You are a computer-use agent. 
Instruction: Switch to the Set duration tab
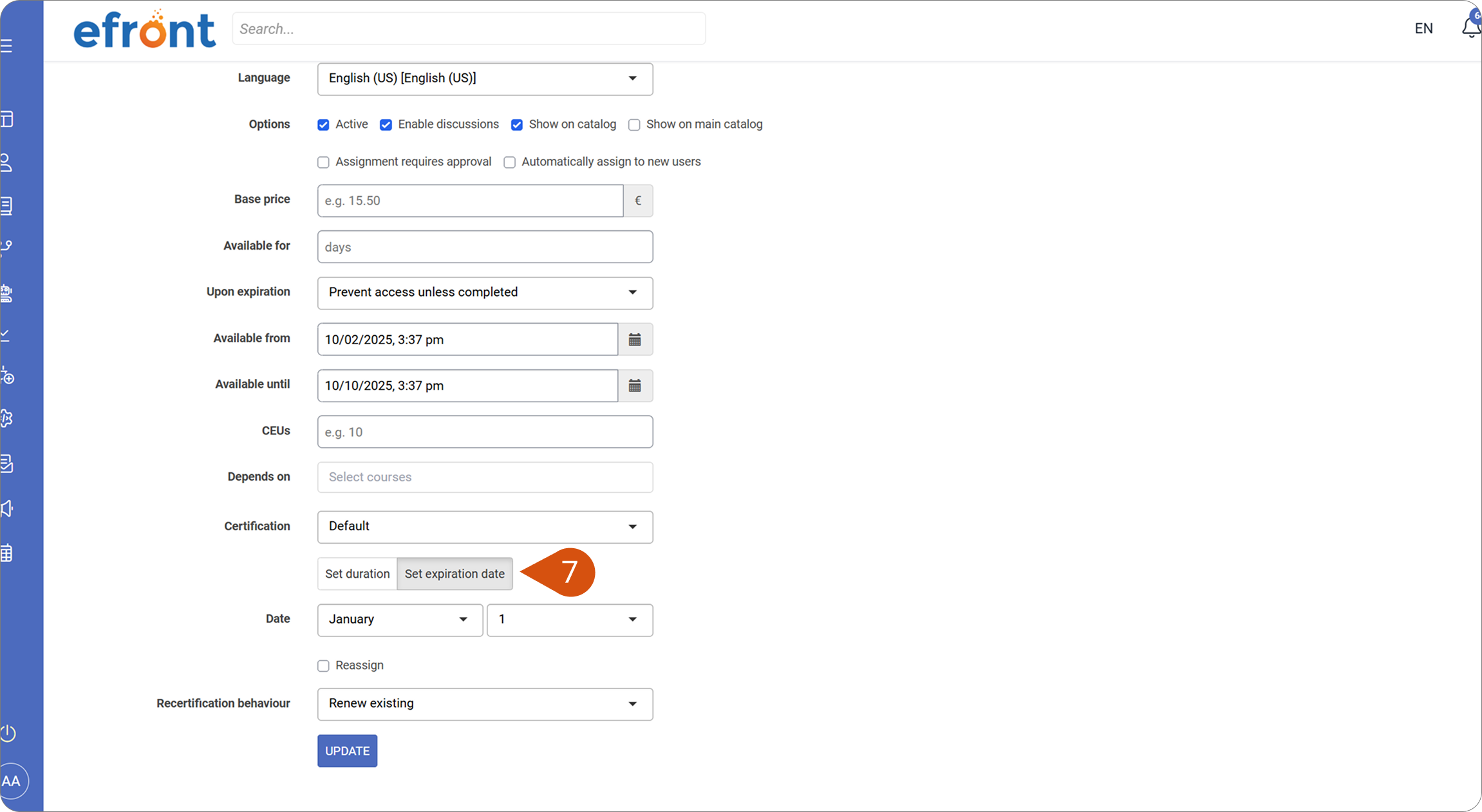coord(357,573)
